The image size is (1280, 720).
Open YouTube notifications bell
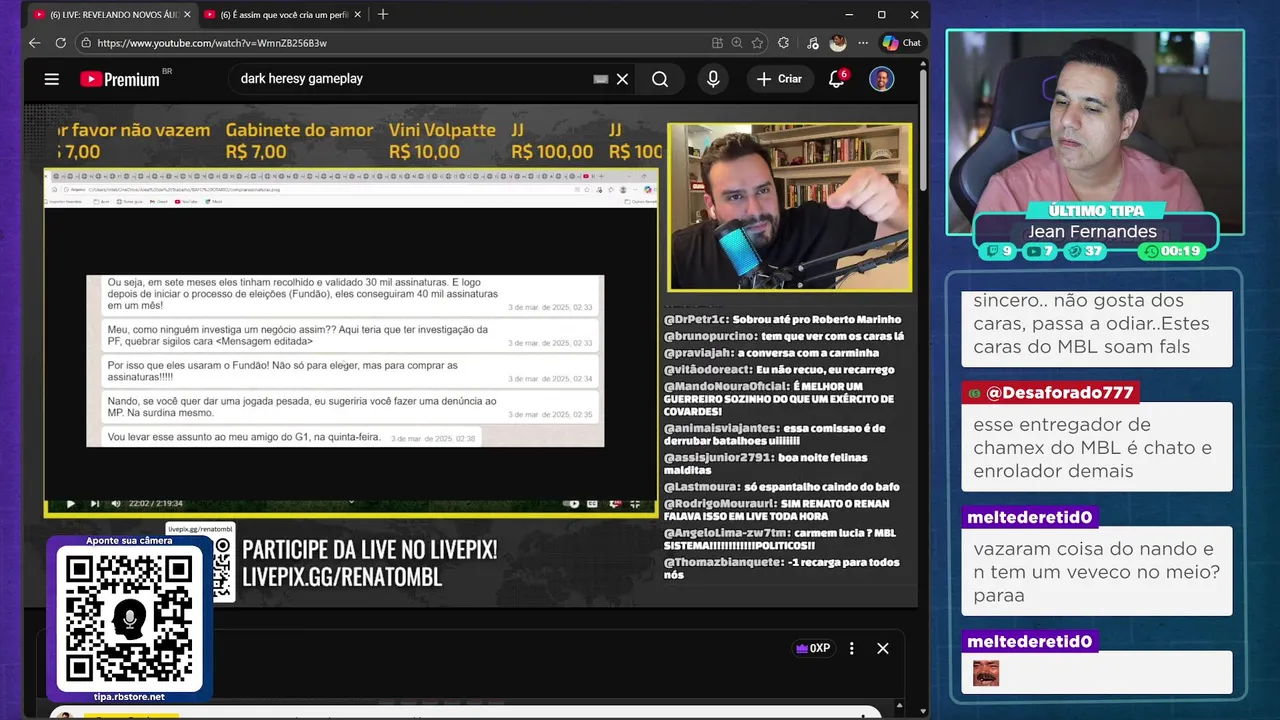(837, 79)
